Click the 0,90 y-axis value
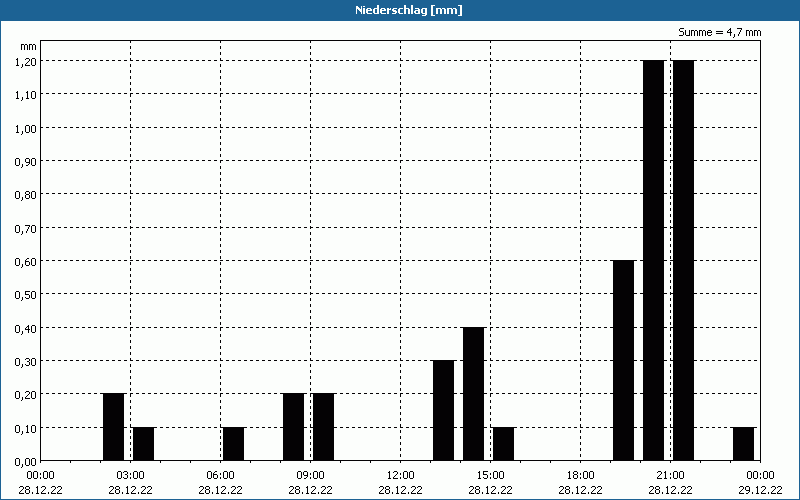Image resolution: width=800 pixels, height=500 pixels. (26, 161)
